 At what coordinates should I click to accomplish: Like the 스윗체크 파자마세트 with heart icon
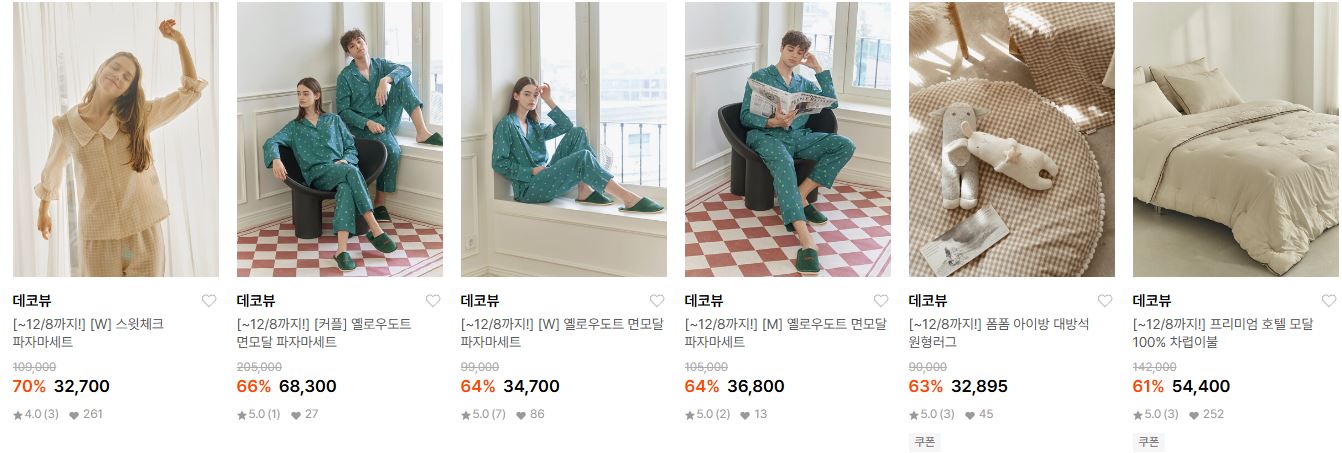coord(209,301)
